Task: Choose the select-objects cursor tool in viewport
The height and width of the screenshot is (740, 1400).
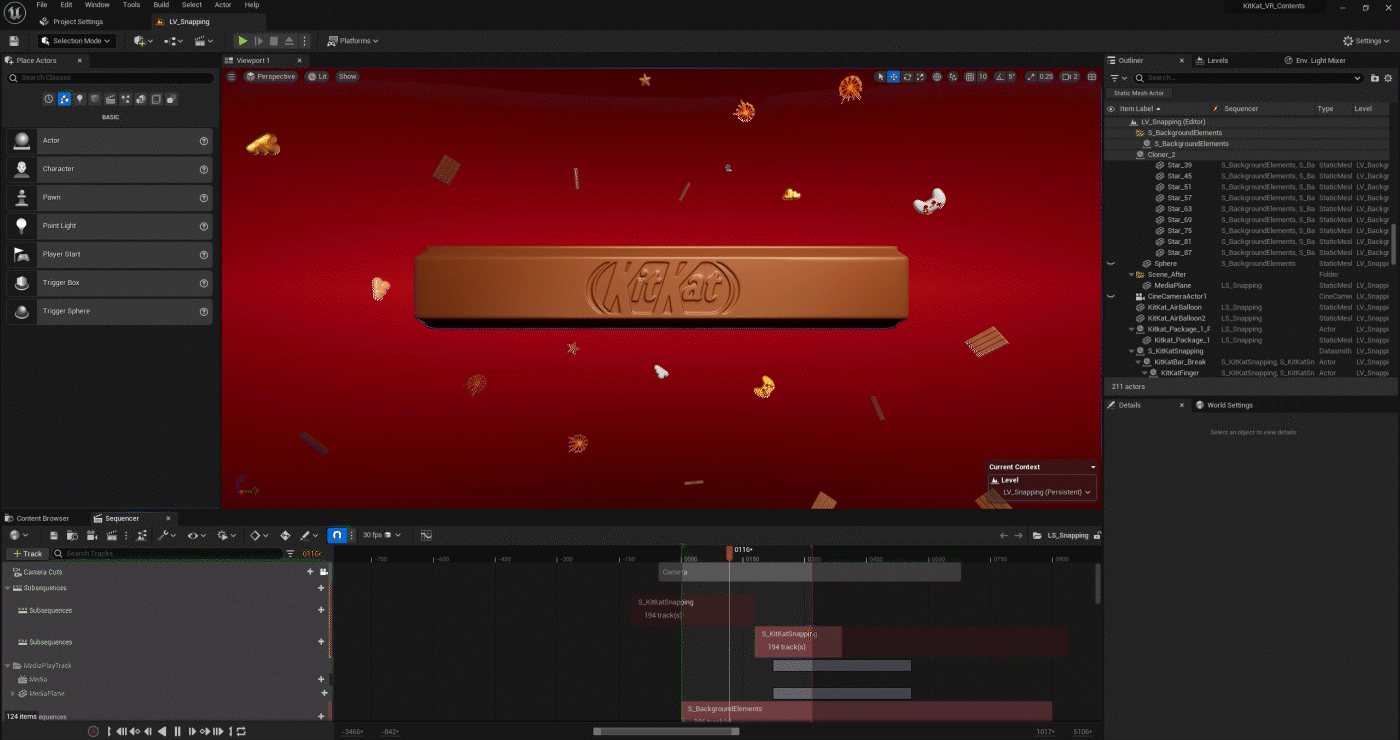Action: coord(881,77)
